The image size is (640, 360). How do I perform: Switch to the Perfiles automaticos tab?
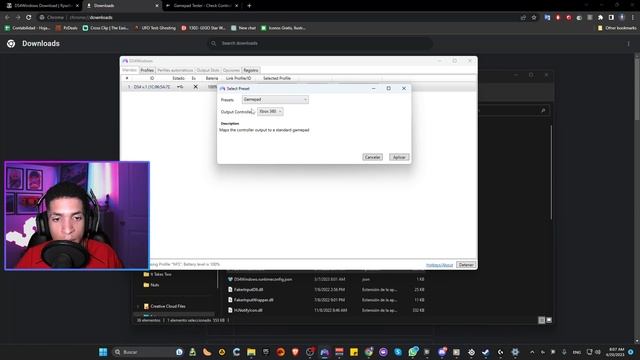(175, 70)
